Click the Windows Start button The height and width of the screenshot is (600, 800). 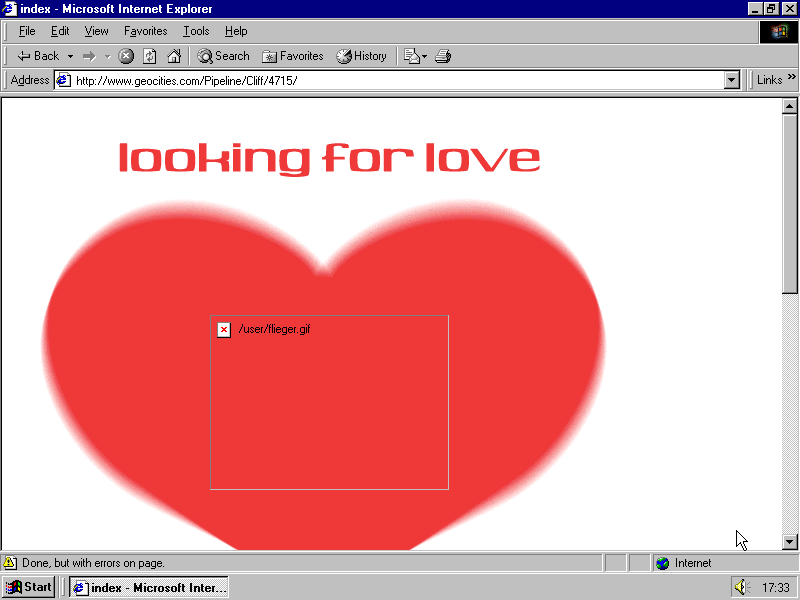[x=29, y=587]
